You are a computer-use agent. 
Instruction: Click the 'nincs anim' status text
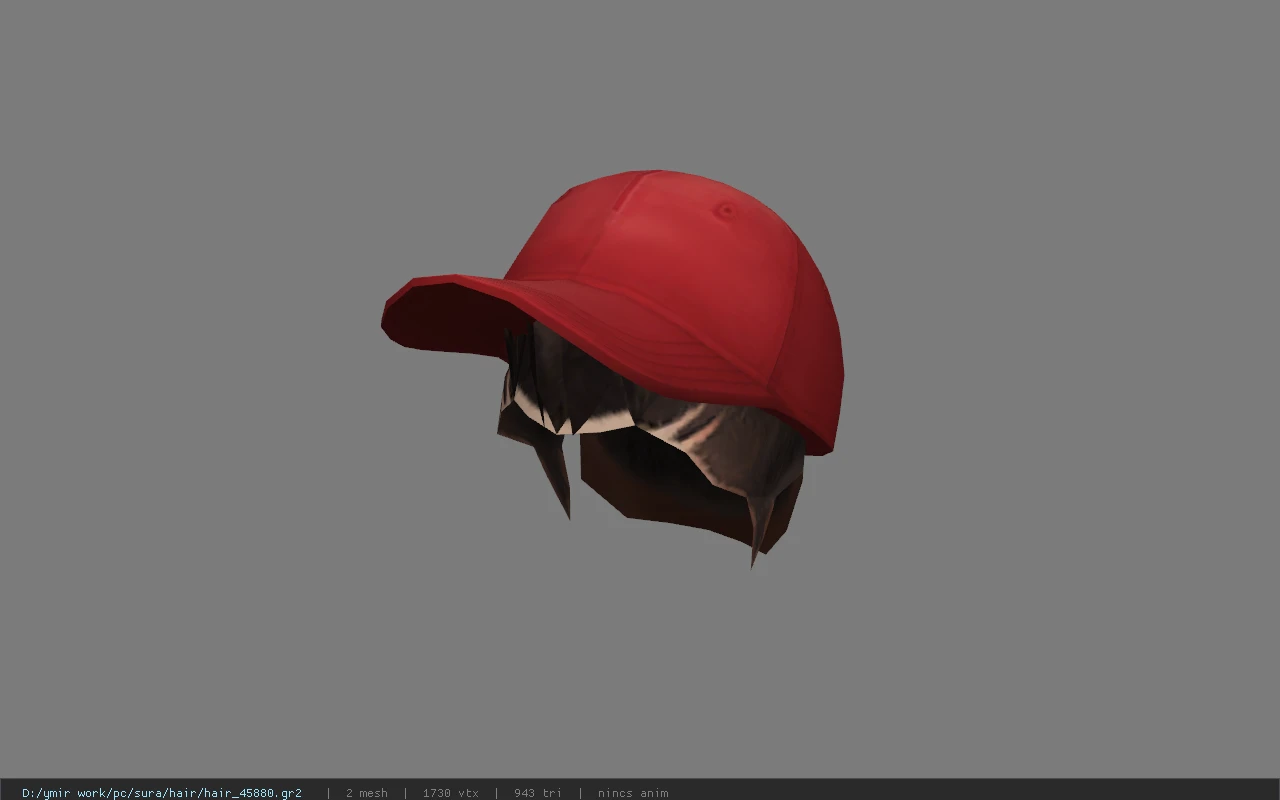tap(633, 793)
